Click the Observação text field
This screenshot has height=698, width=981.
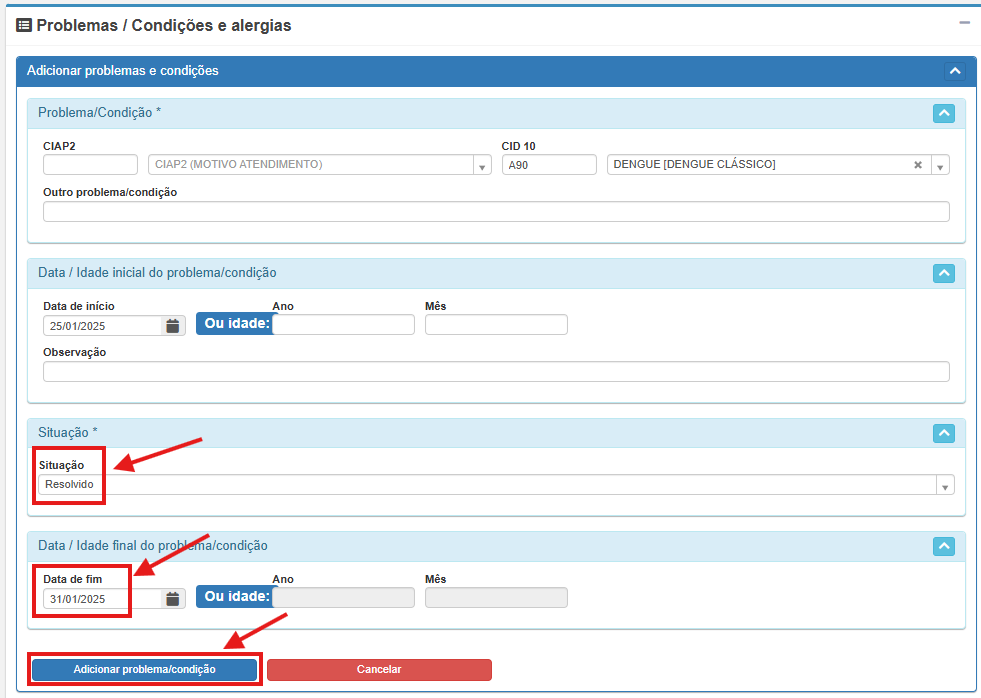495,372
